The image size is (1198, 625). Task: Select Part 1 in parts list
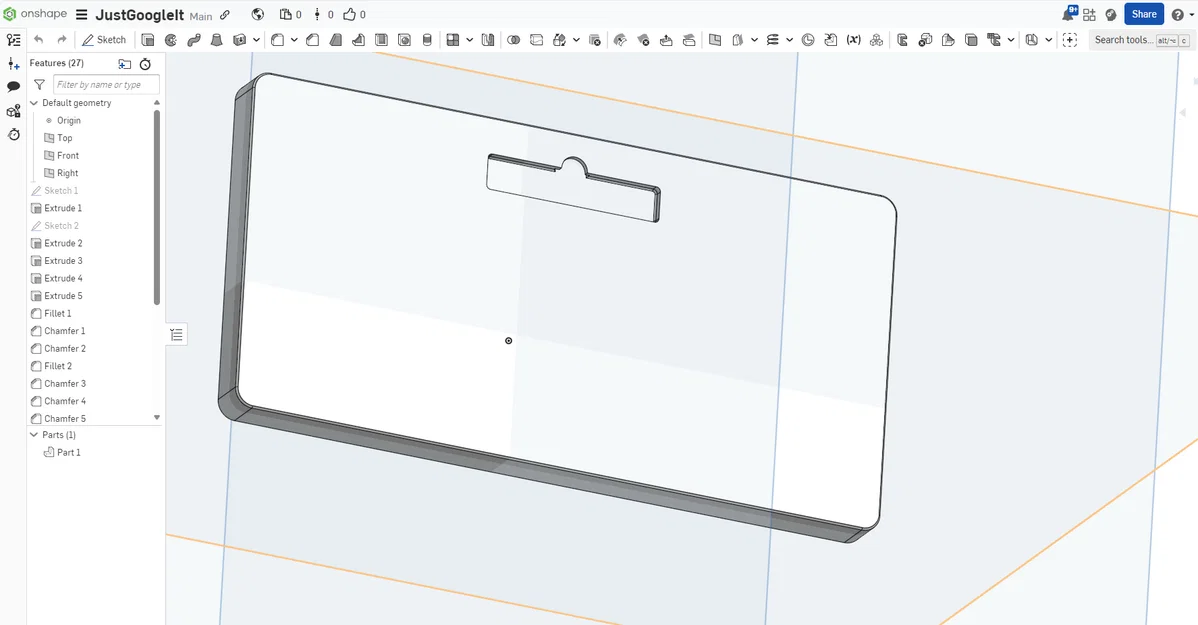(62, 453)
